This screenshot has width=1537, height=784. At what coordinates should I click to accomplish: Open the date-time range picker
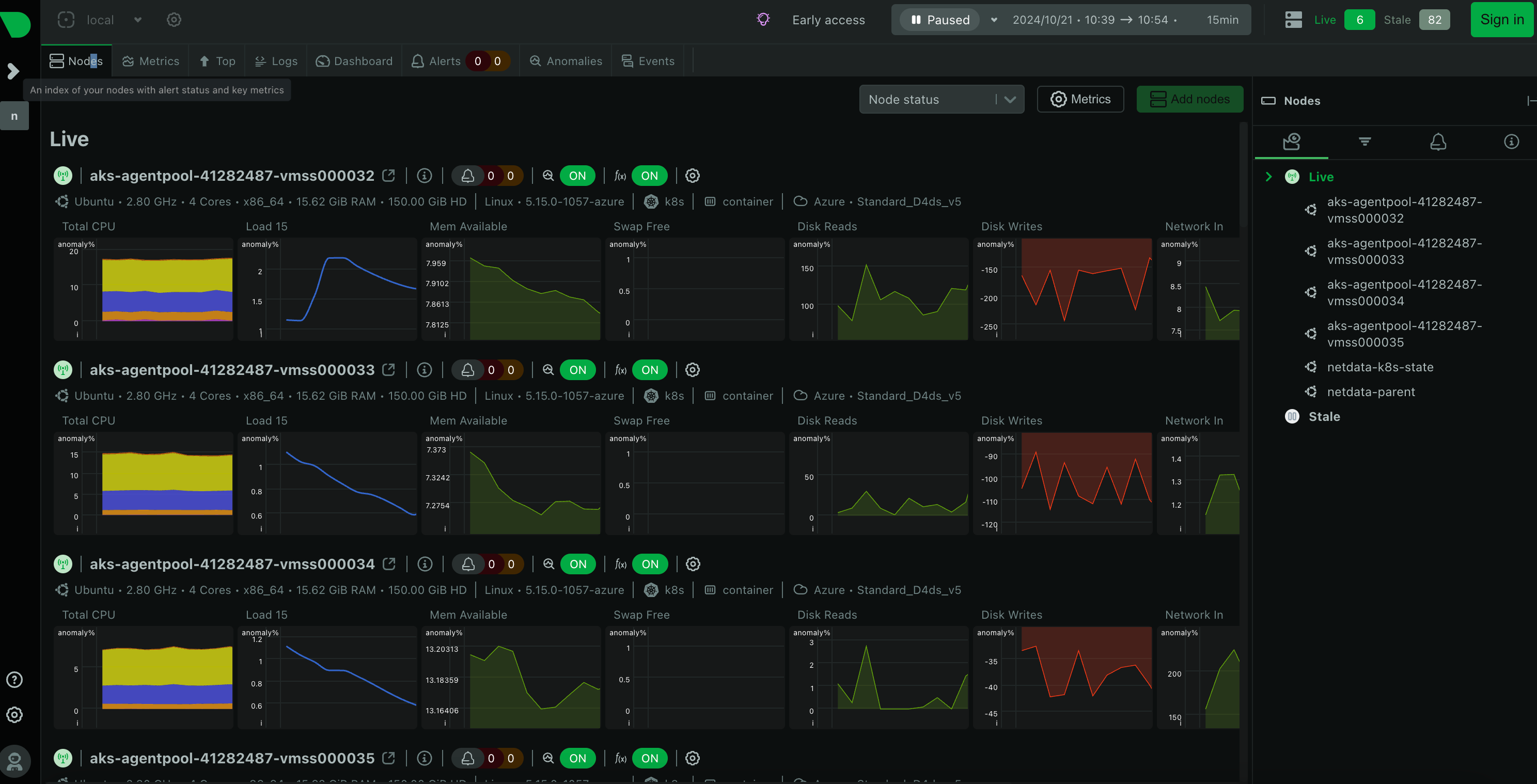click(x=1125, y=20)
